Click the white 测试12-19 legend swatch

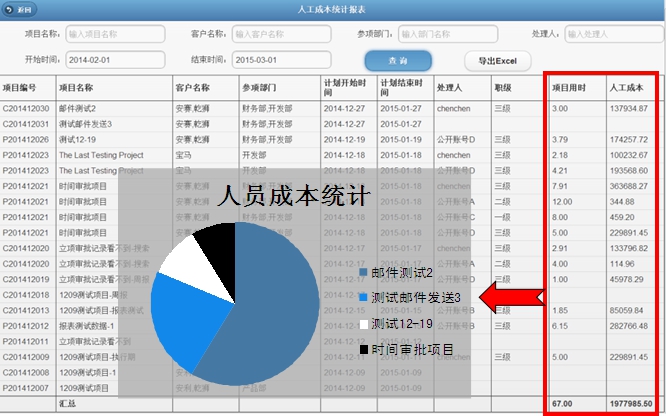364,324
